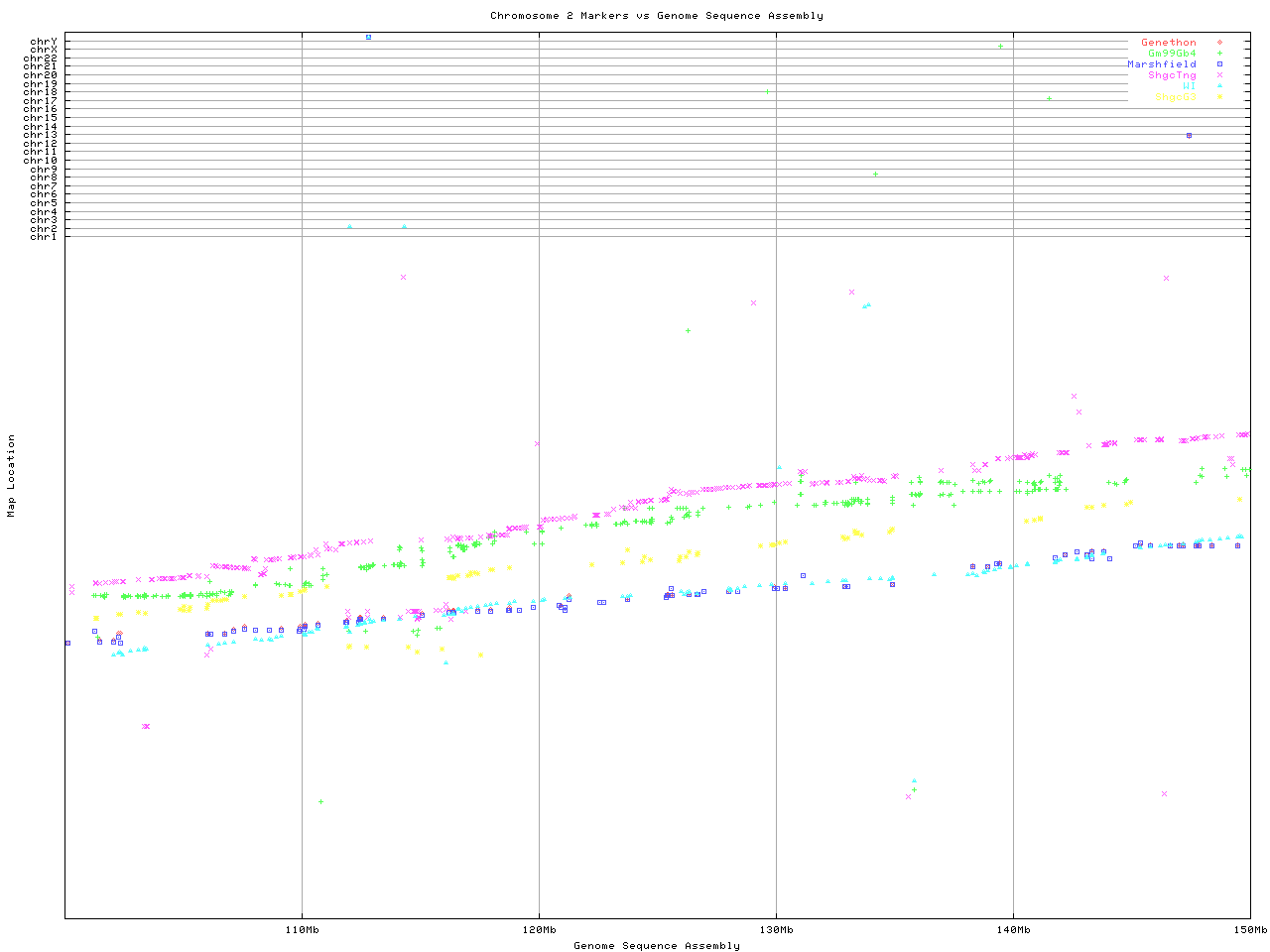Select the ShgcTng legend label
Viewport: 1270px width, 952px height.
(x=1172, y=75)
